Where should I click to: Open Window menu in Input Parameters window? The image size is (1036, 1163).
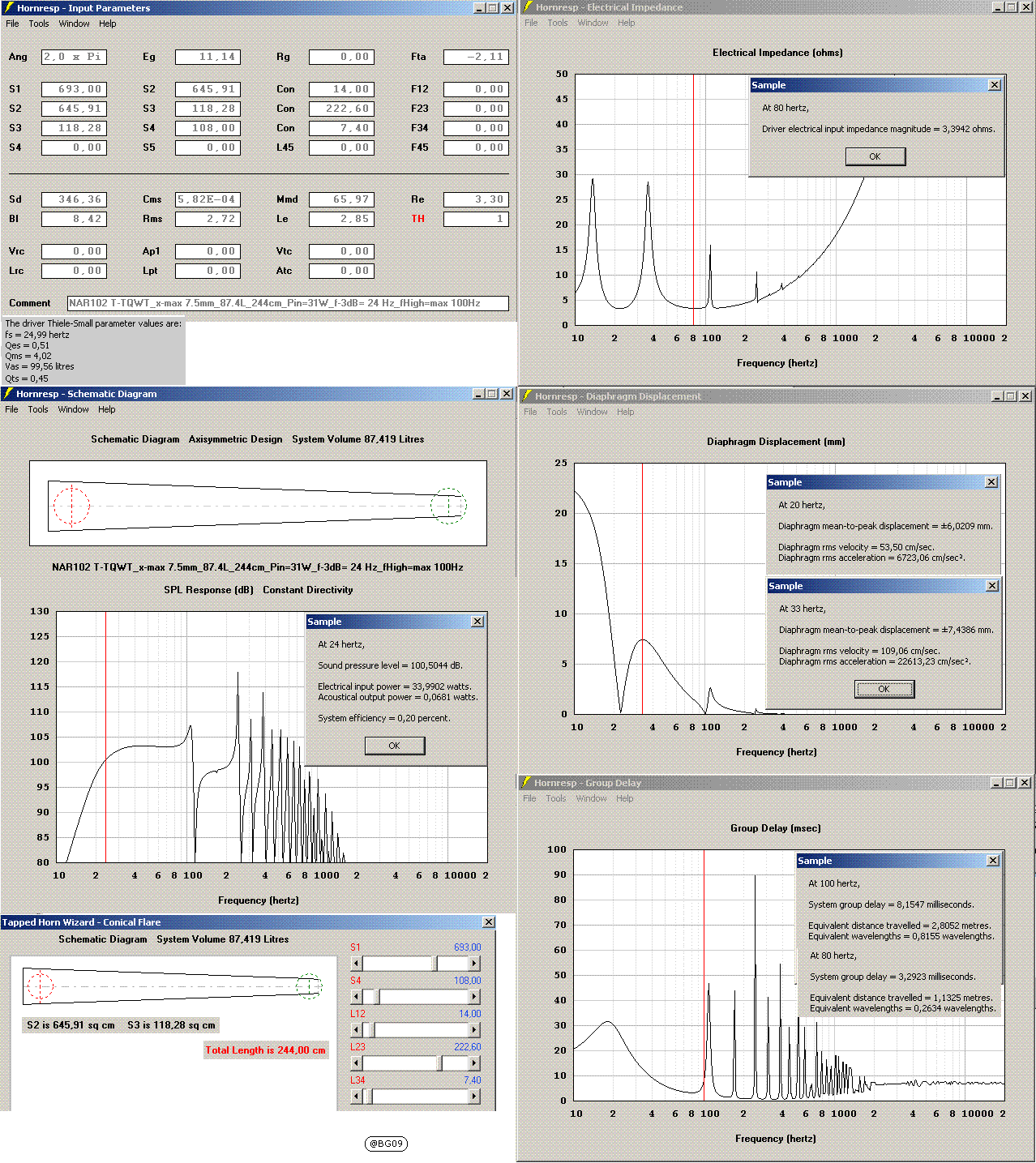tap(74, 24)
